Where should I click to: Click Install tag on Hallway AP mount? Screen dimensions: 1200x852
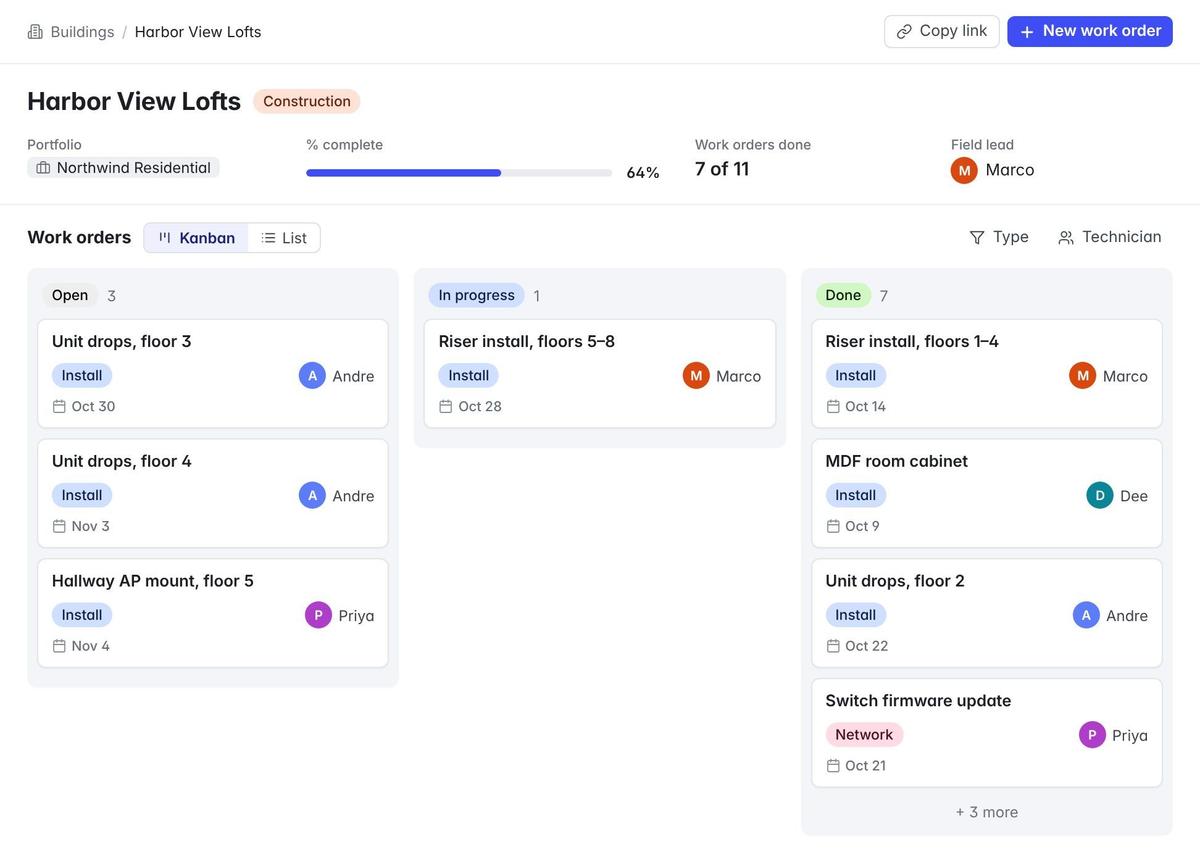pyautogui.click(x=82, y=615)
